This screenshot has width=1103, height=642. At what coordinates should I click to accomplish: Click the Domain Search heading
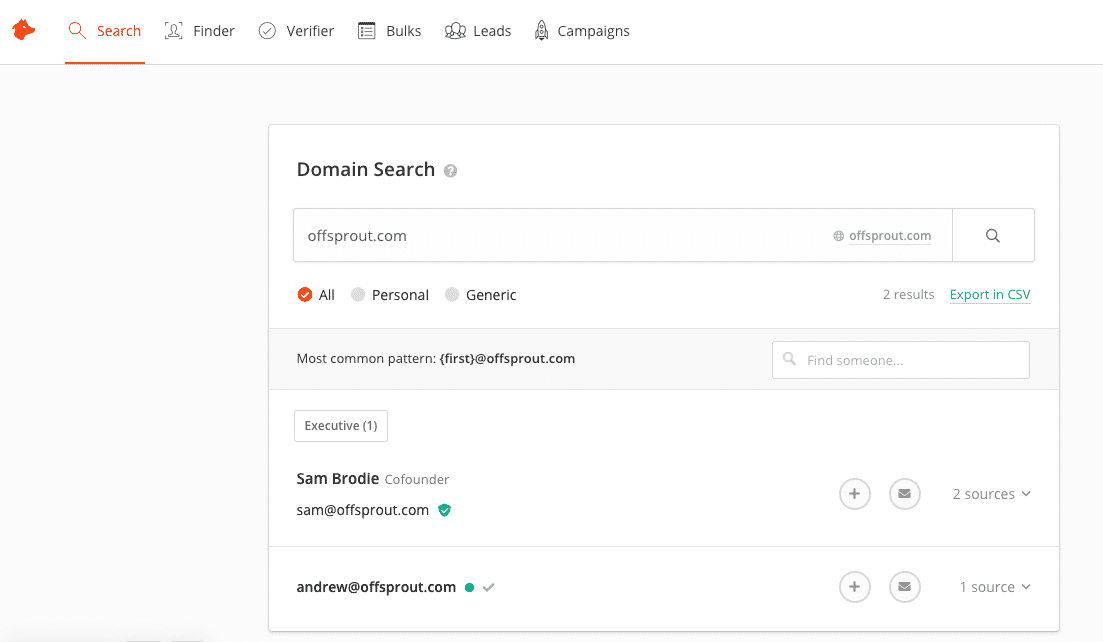pyautogui.click(x=366, y=169)
